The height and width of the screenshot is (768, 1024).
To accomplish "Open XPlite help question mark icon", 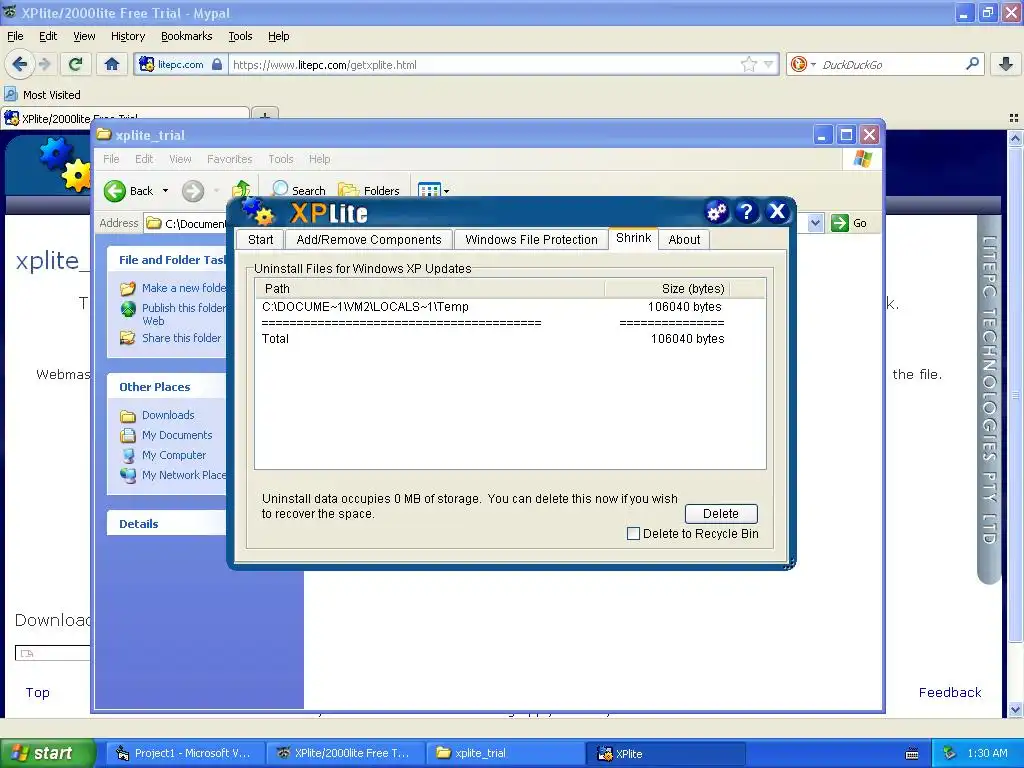I will 746,212.
